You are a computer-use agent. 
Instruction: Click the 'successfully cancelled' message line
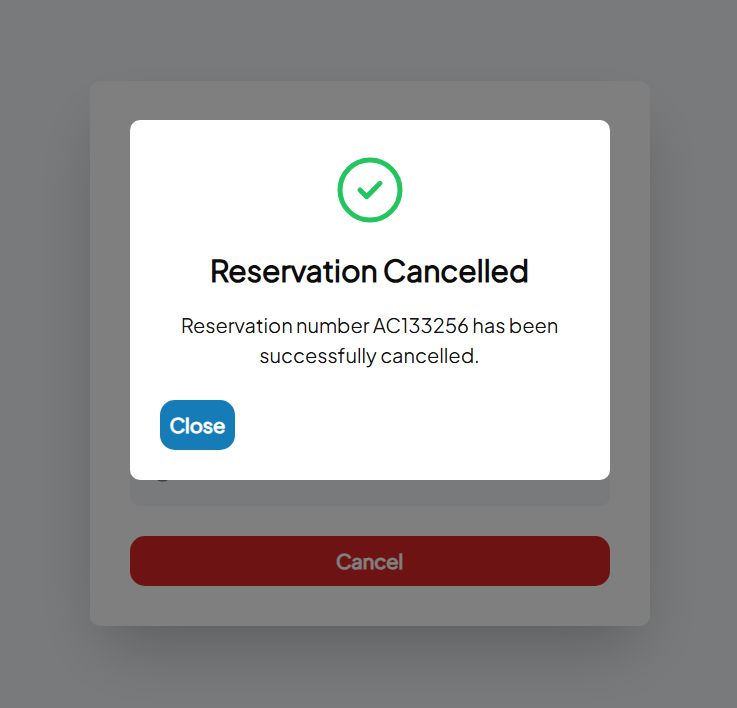(369, 356)
